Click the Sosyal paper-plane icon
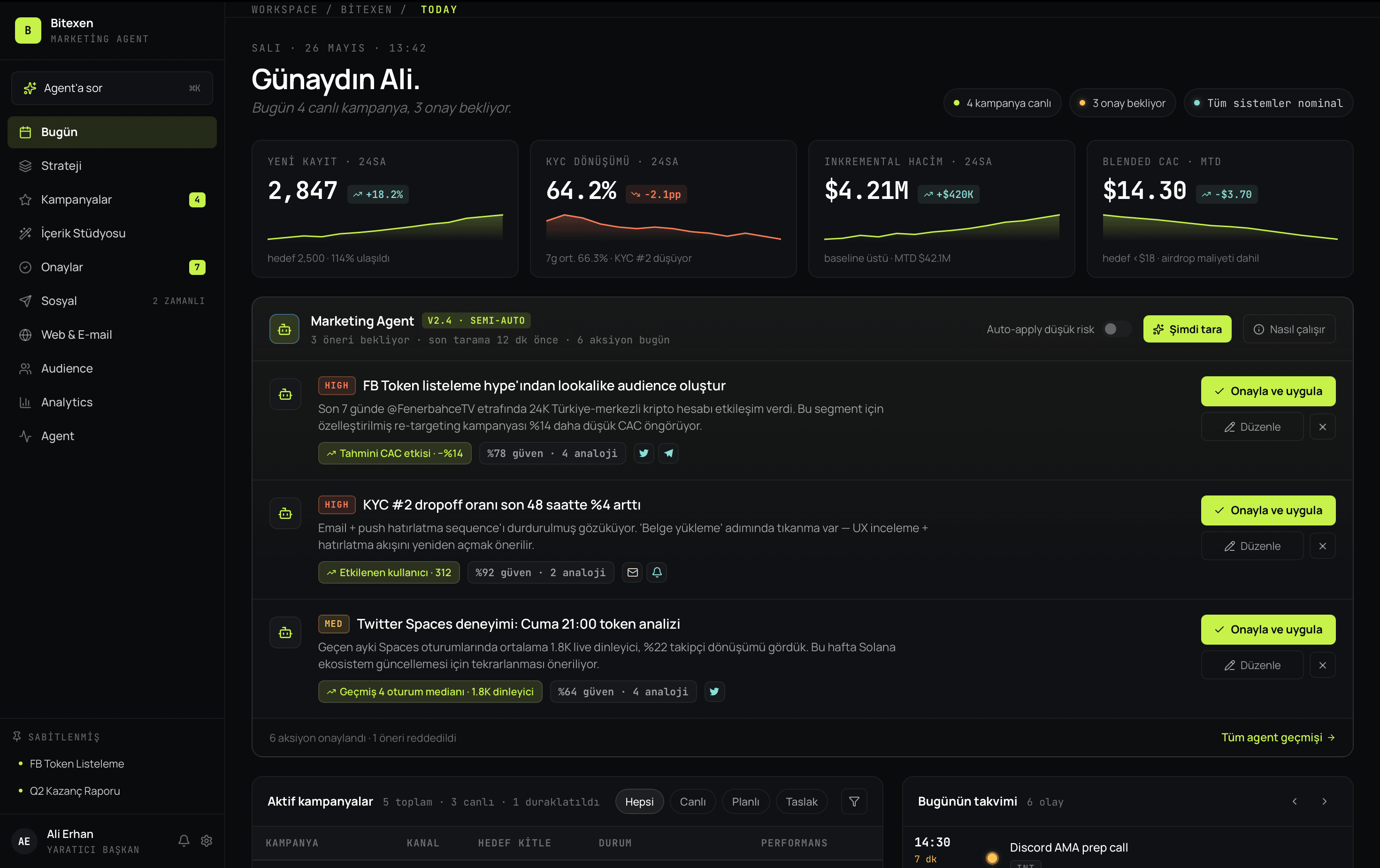 pos(25,301)
